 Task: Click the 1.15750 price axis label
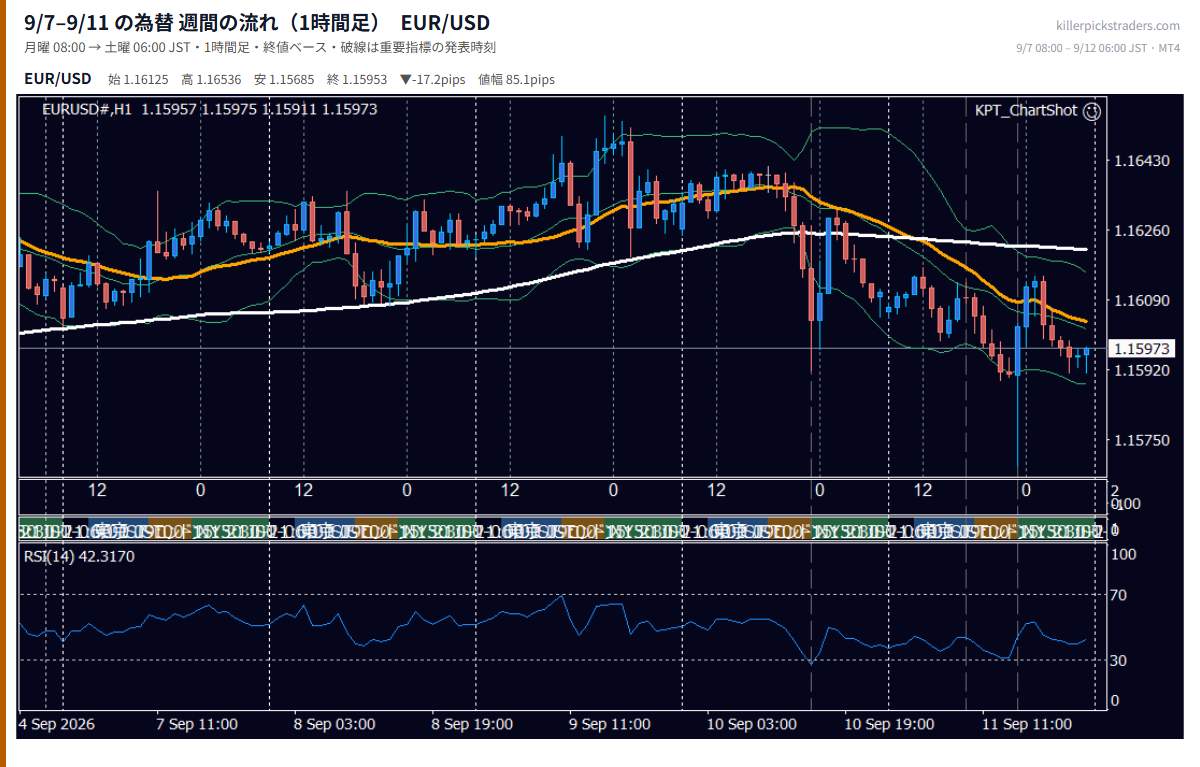pos(1141,440)
